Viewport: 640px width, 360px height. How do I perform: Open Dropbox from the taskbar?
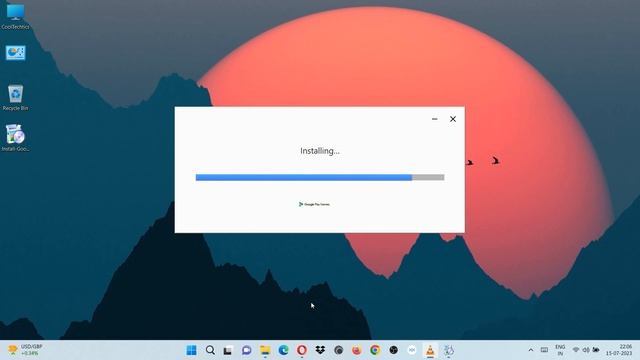tap(320, 350)
